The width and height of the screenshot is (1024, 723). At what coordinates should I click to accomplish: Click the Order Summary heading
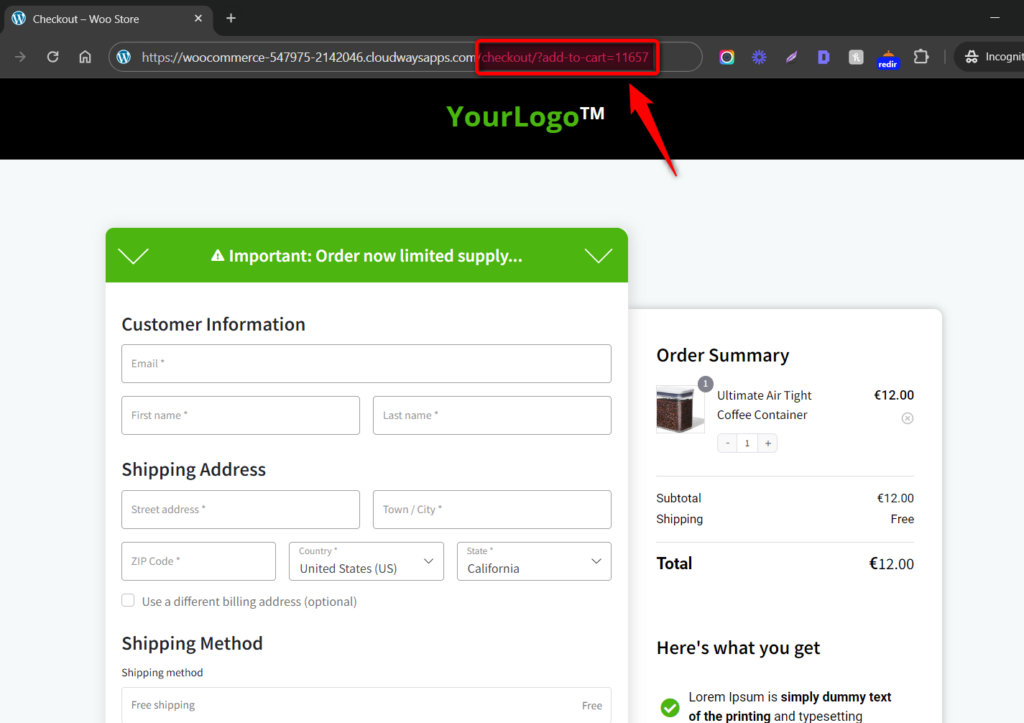(x=722, y=355)
